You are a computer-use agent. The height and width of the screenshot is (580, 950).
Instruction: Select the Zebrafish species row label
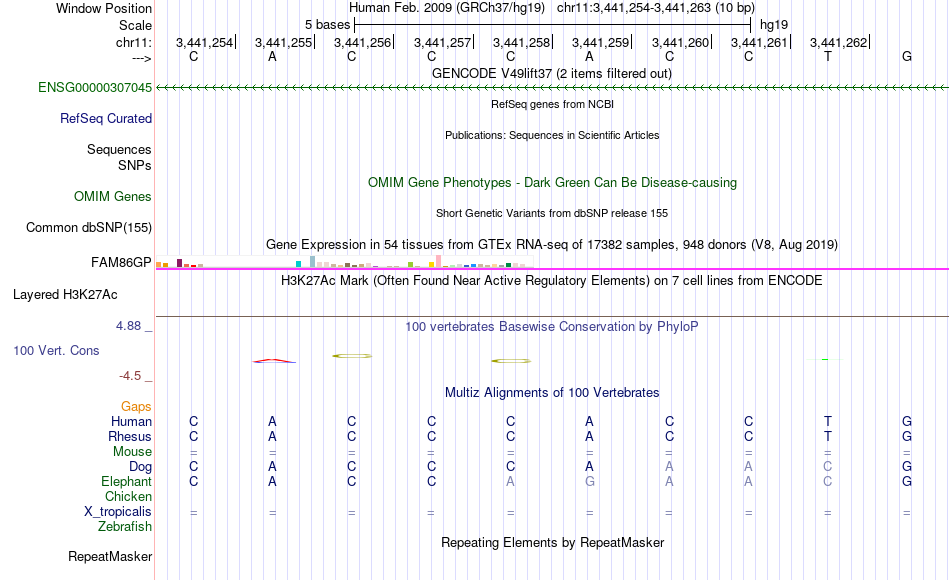[125, 526]
